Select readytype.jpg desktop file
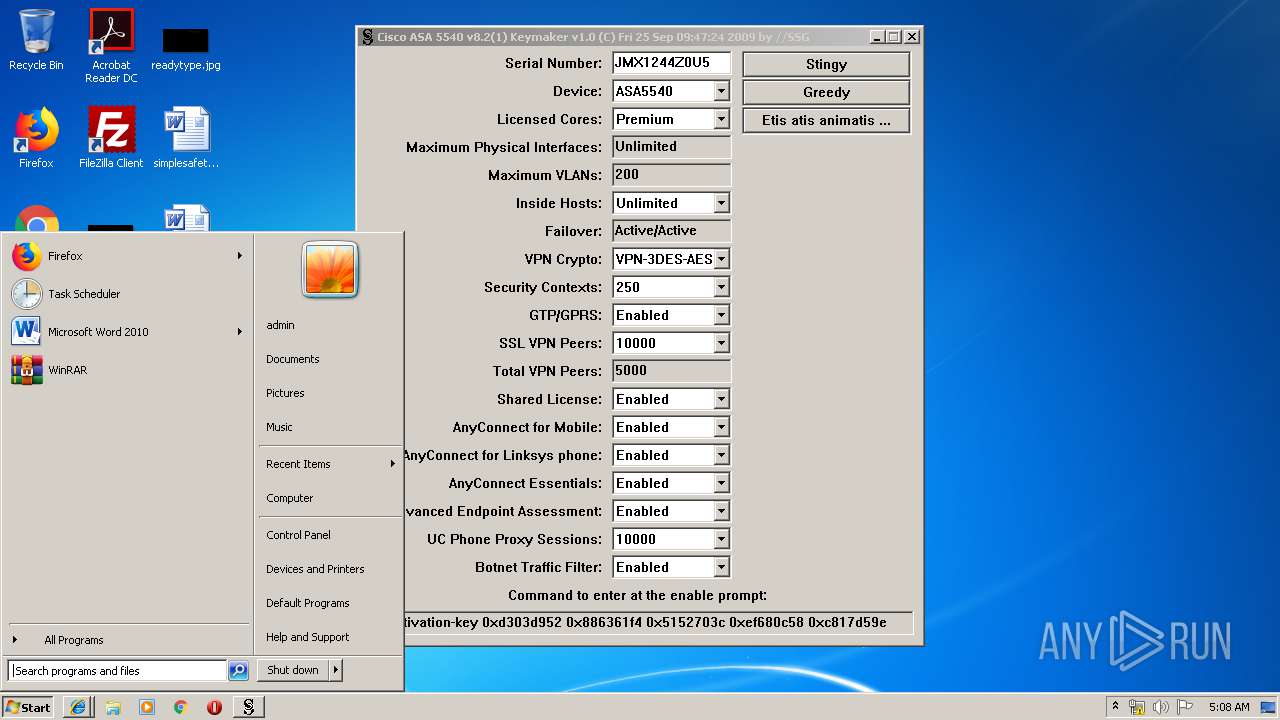Image resolution: width=1280 pixels, height=720 pixels. (186, 48)
